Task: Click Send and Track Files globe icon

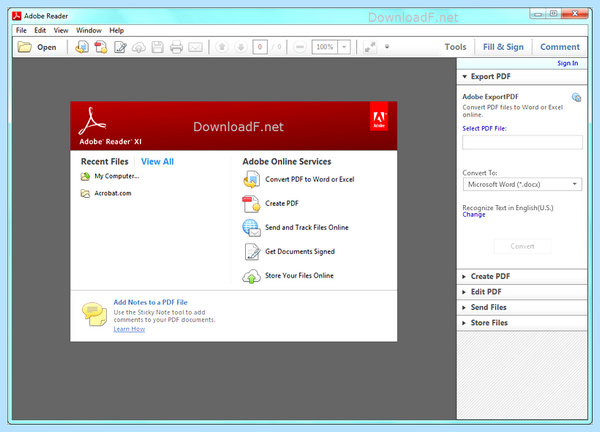Action: pos(251,228)
